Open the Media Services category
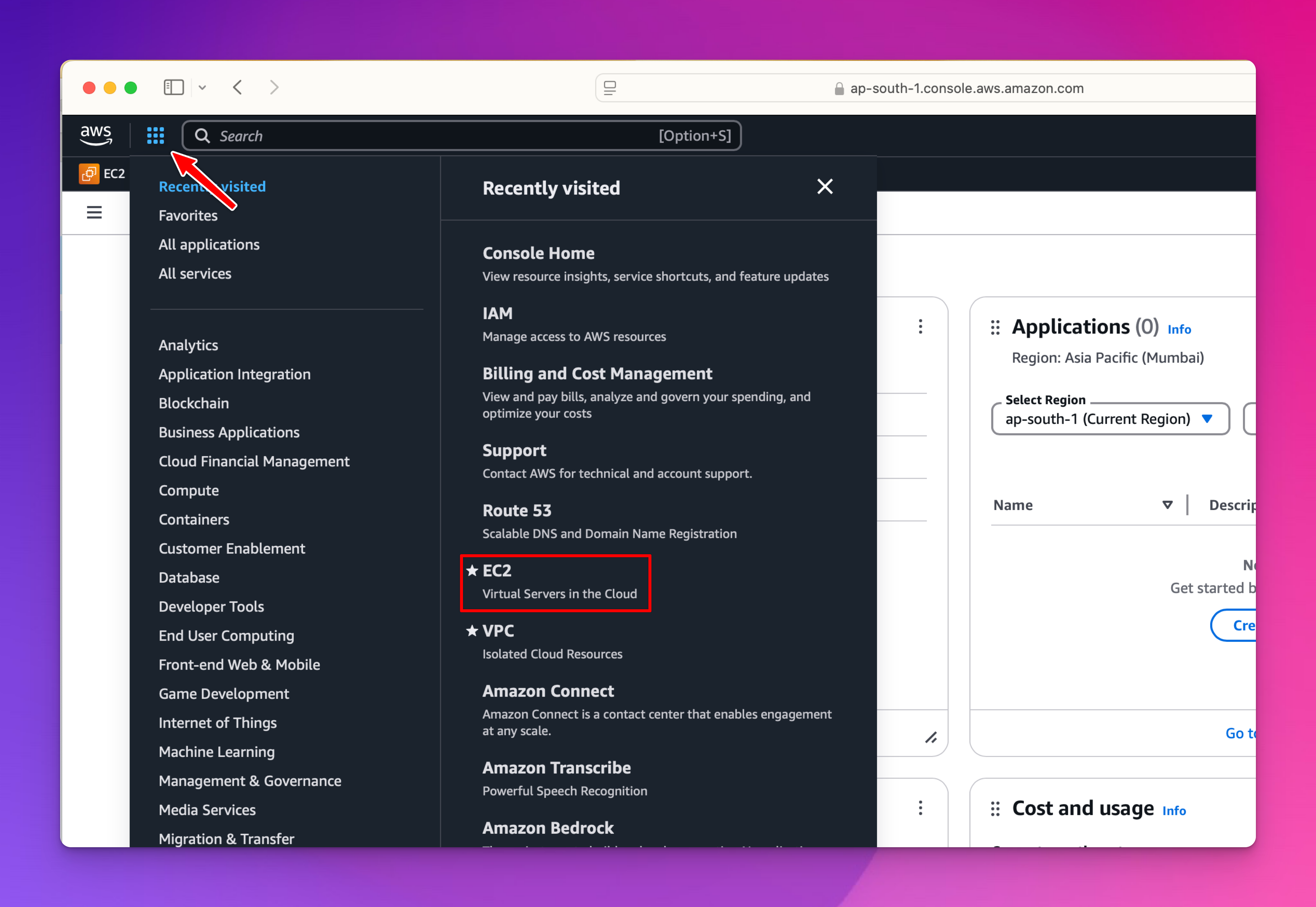 (x=208, y=809)
